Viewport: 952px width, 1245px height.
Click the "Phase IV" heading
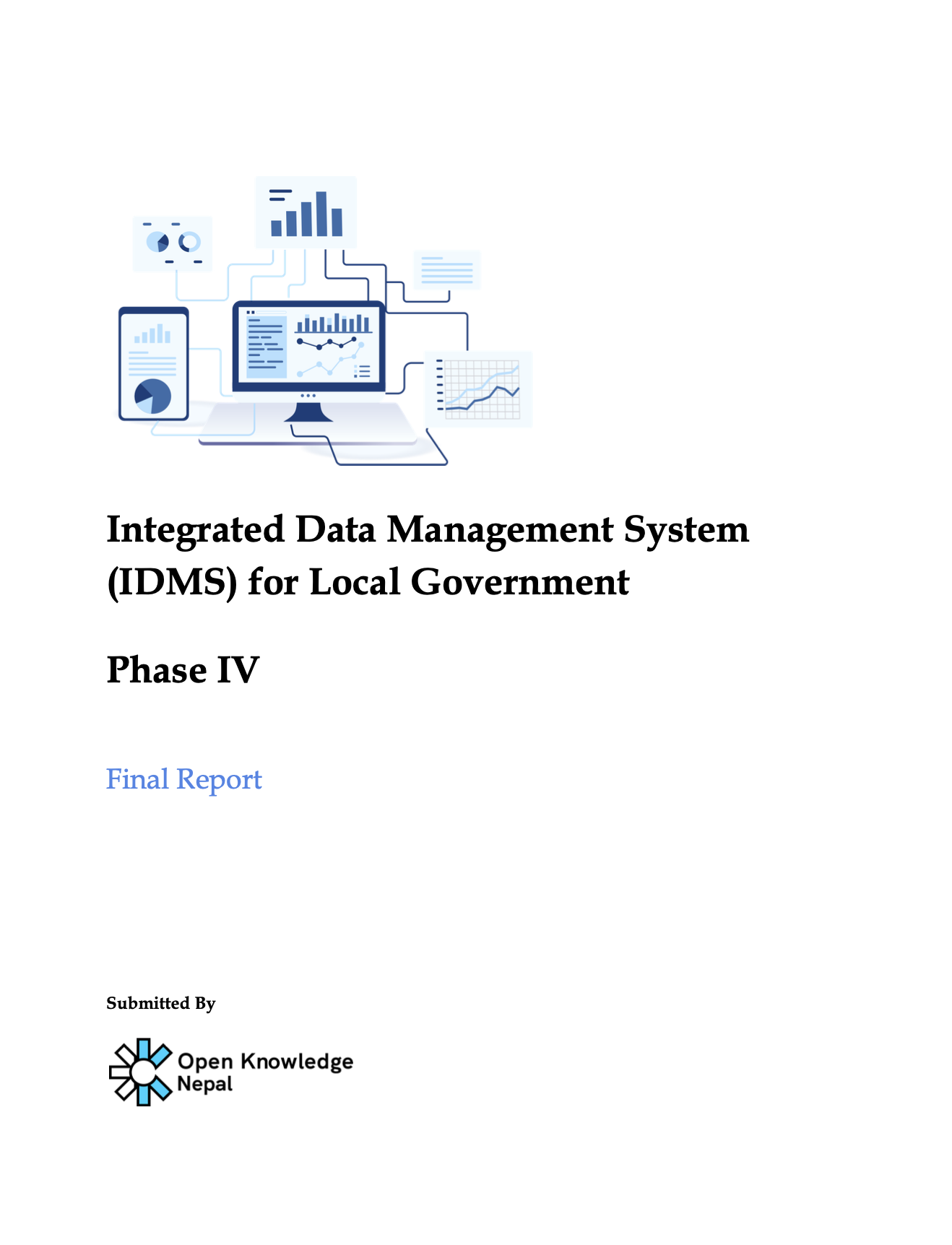point(183,670)
